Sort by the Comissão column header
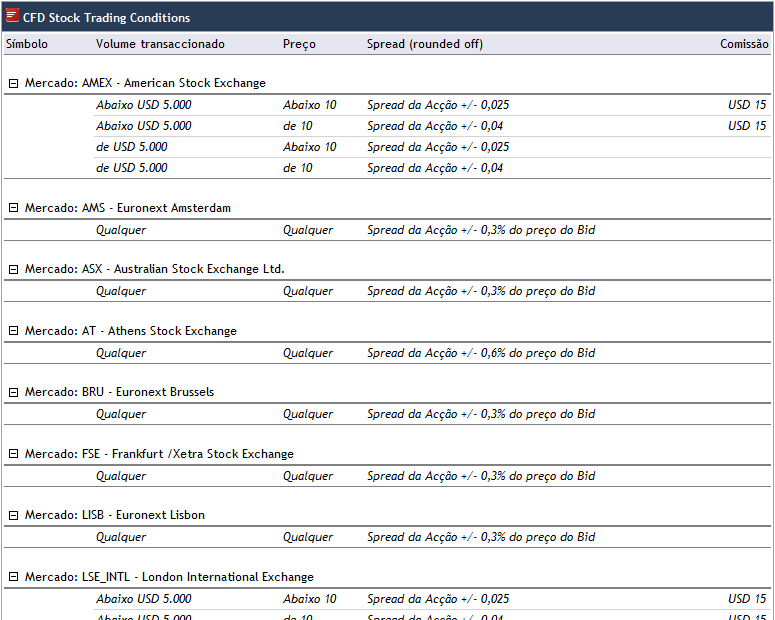 [744, 44]
